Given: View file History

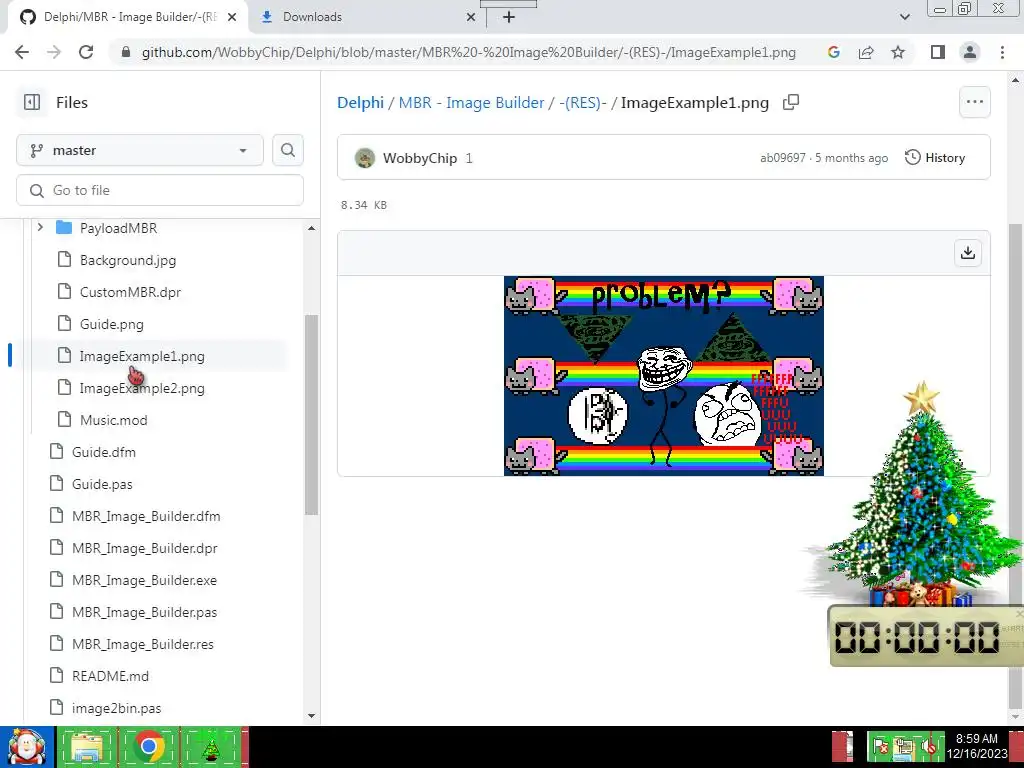Looking at the screenshot, I should (x=935, y=157).
